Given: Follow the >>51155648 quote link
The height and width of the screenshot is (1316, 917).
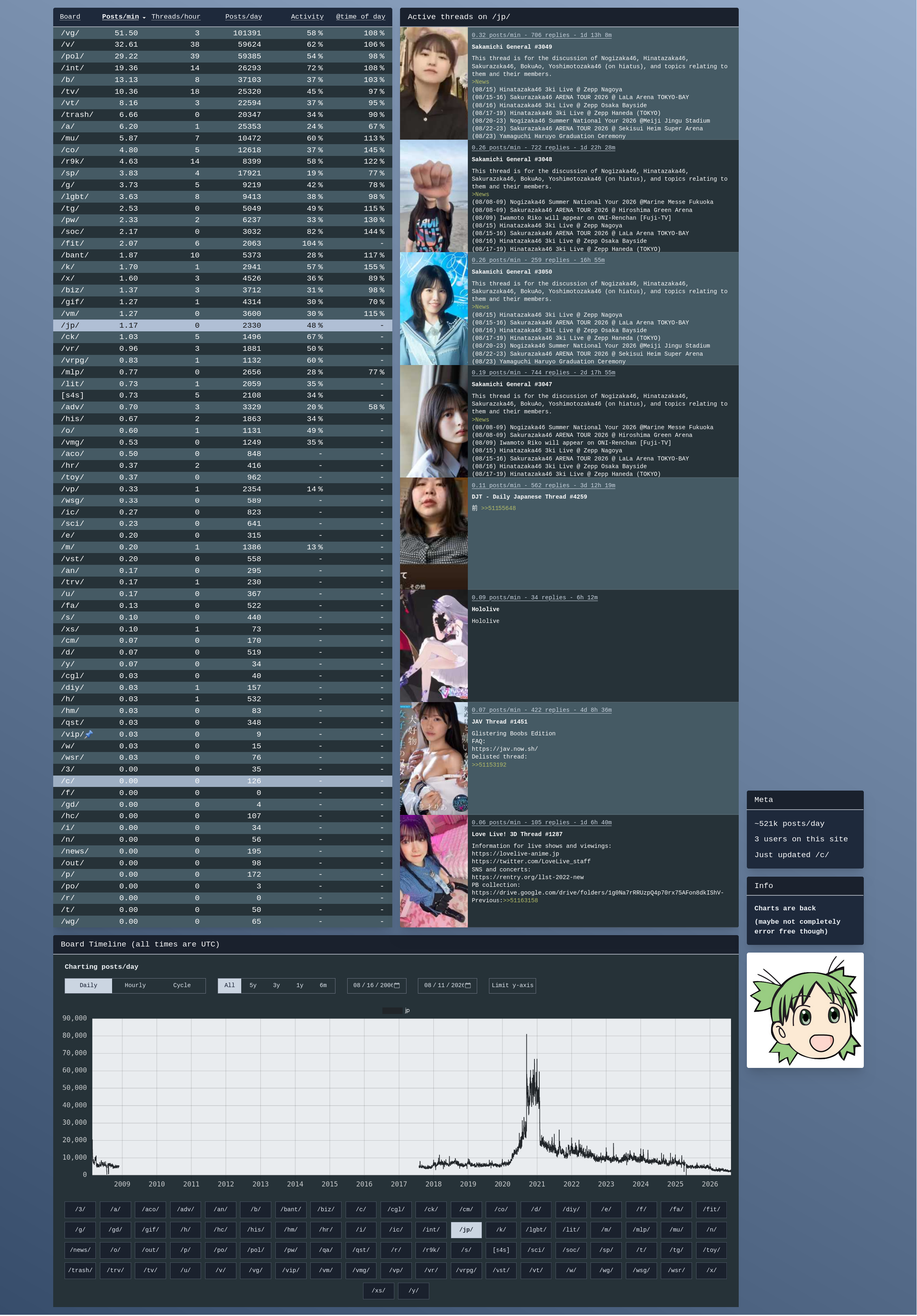Looking at the screenshot, I should [498, 508].
